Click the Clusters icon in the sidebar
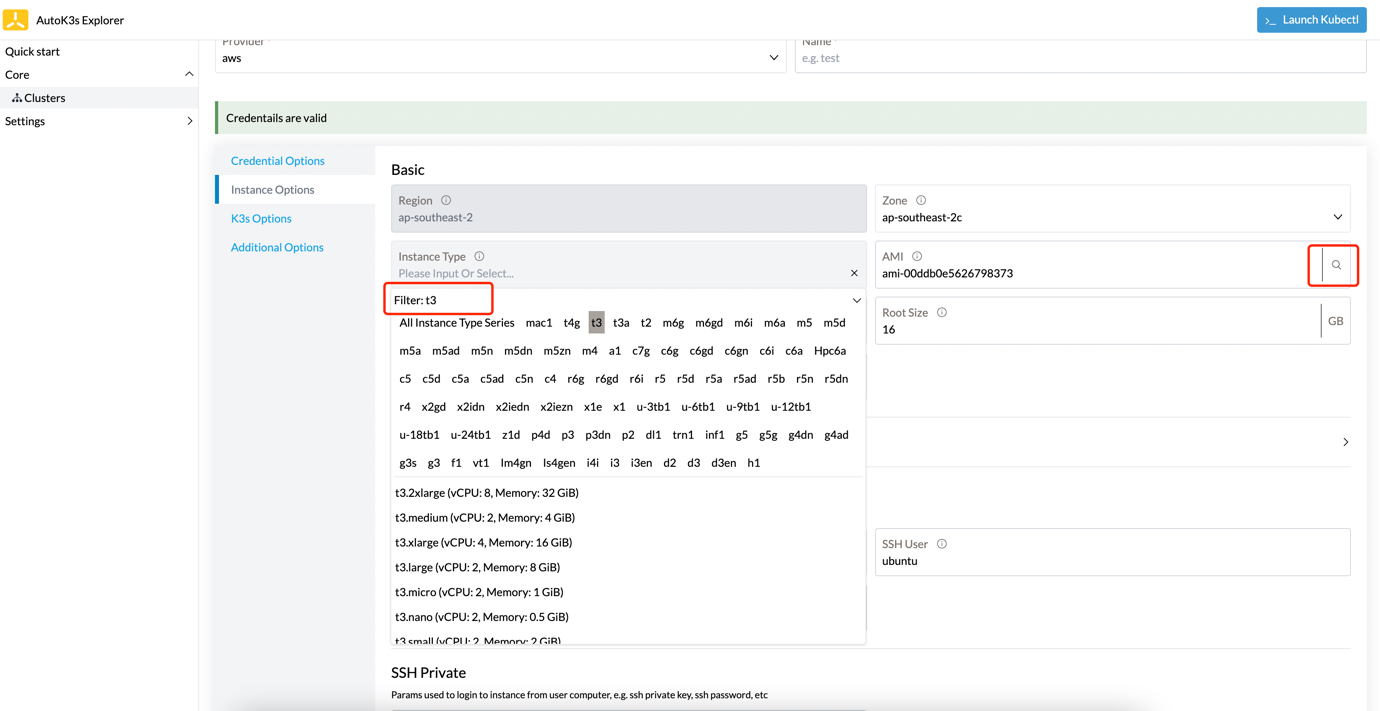 click(x=16, y=98)
